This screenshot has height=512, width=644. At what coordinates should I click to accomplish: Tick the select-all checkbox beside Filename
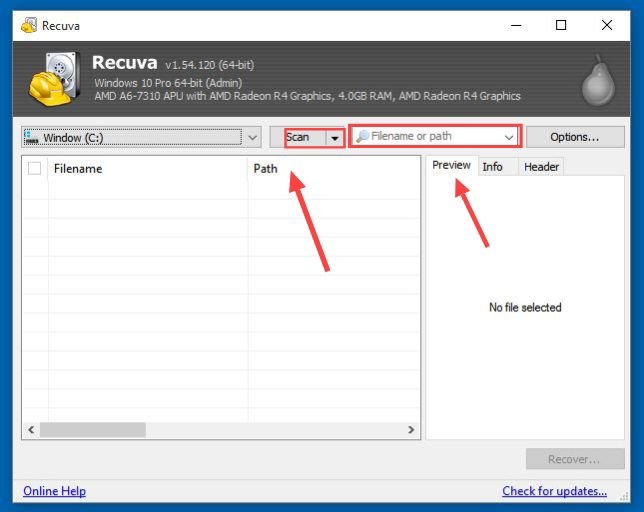pos(34,168)
